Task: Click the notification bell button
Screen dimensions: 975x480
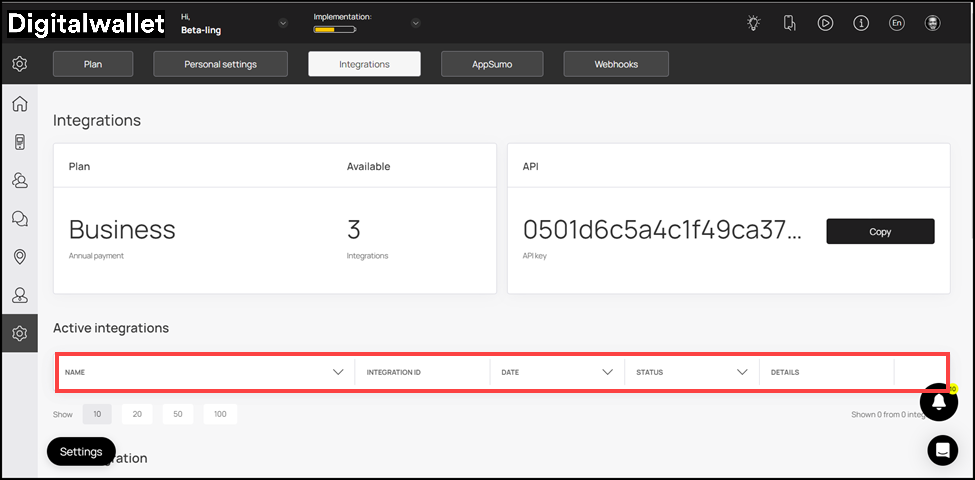Action: (939, 402)
